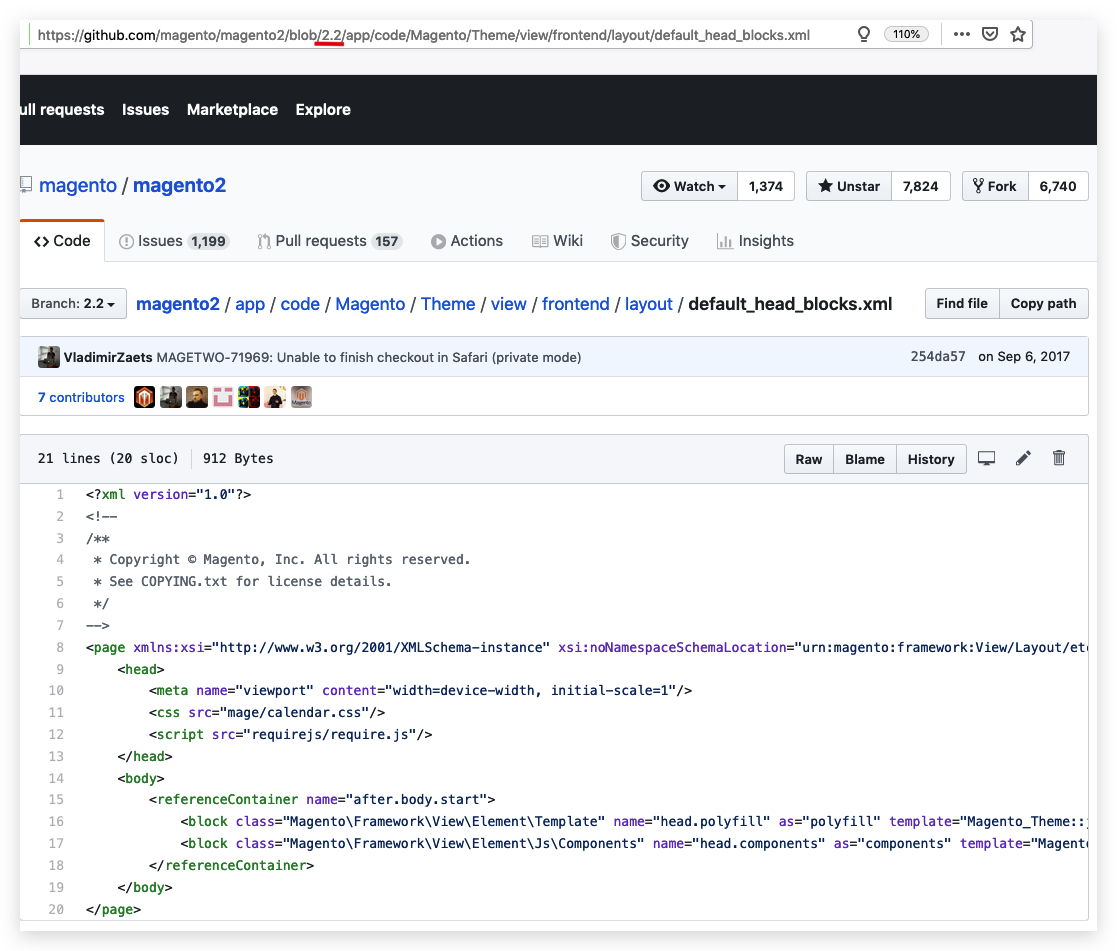Screen dimensions: 1117x951
Task: Click the Raw button
Action: [809, 459]
